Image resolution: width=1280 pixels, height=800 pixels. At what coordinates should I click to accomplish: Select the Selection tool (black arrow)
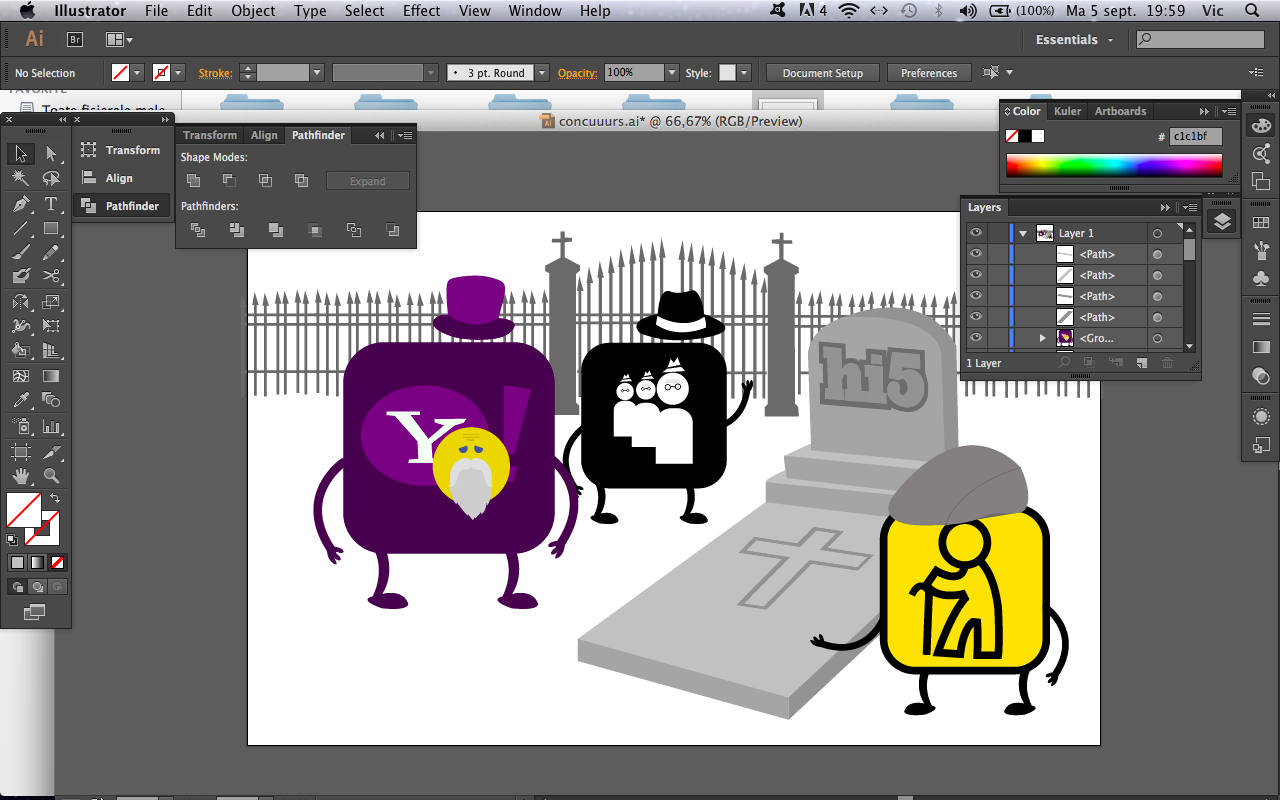[20, 153]
